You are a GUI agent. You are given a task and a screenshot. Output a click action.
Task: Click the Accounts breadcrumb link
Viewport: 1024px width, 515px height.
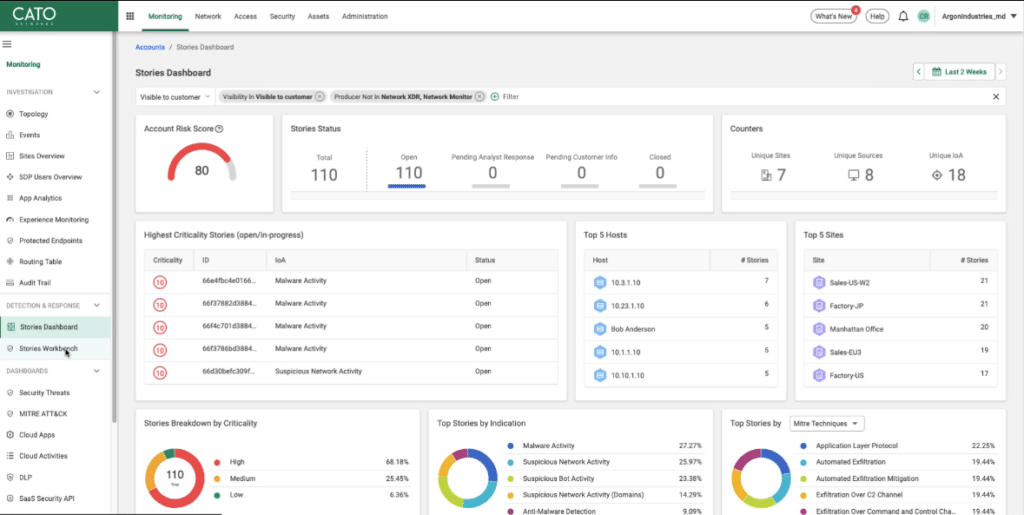pyautogui.click(x=150, y=47)
